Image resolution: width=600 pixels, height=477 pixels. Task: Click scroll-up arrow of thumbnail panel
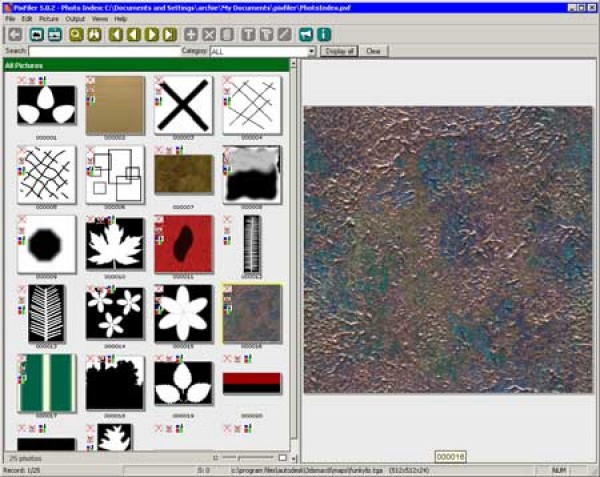[294, 63]
